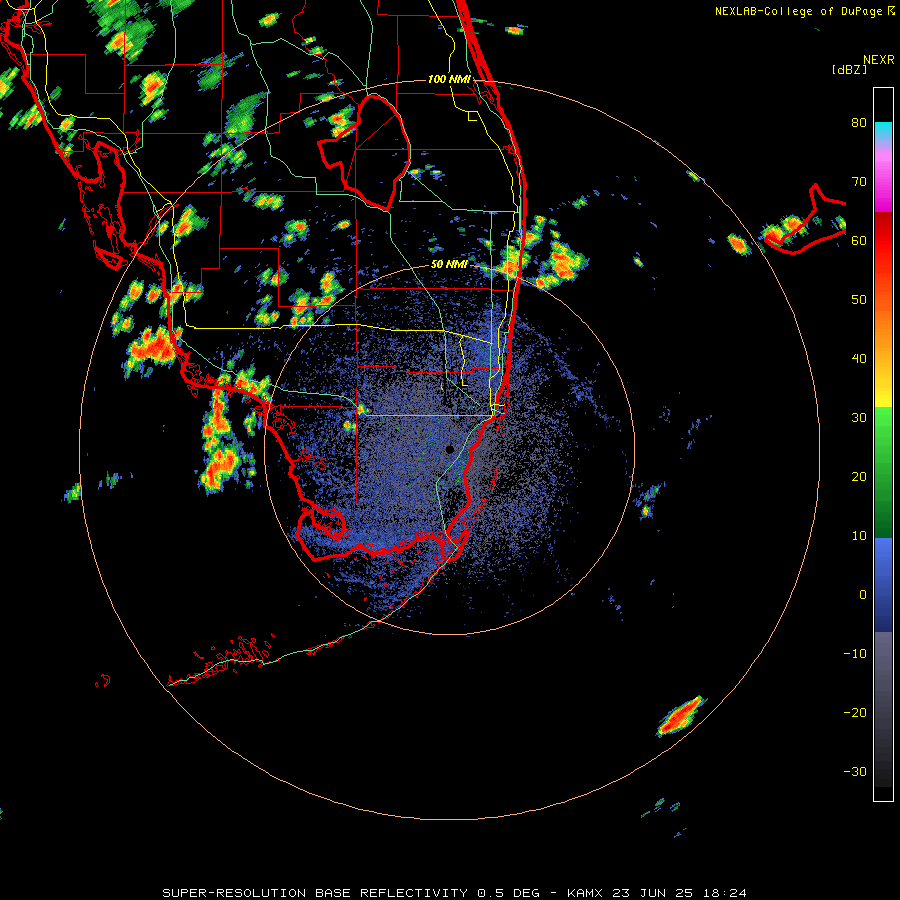Click the -20 tick label on the dBZ scale

pyautogui.click(x=855, y=713)
